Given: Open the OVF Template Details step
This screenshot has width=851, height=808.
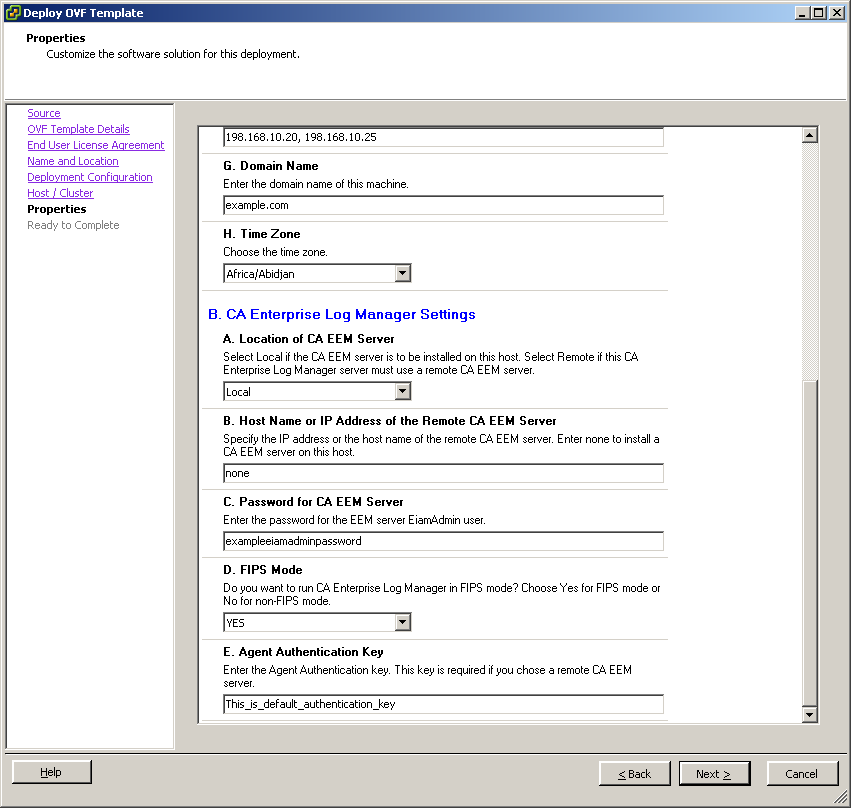Looking at the screenshot, I should pos(78,128).
